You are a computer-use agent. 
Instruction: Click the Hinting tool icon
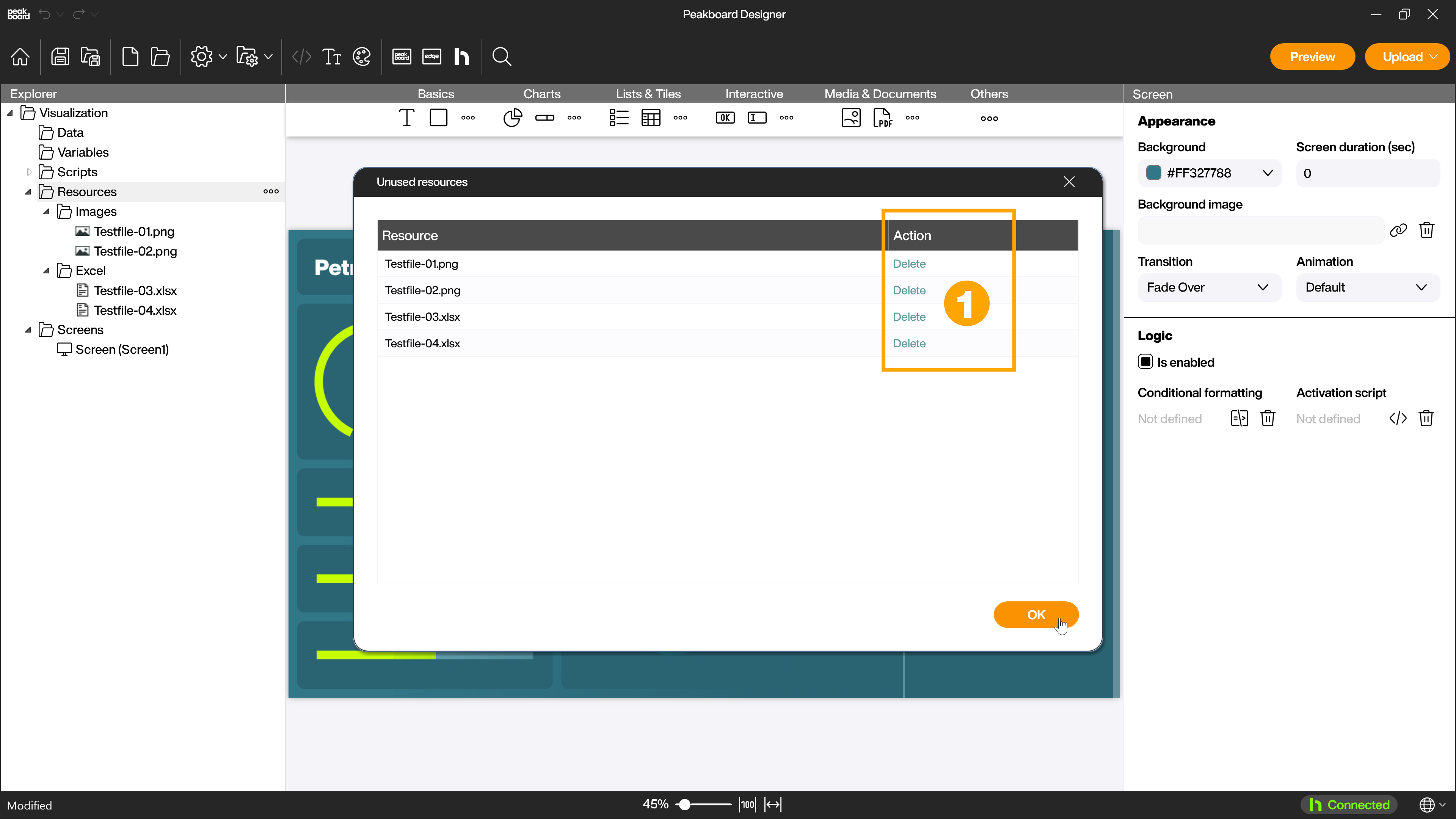click(461, 57)
